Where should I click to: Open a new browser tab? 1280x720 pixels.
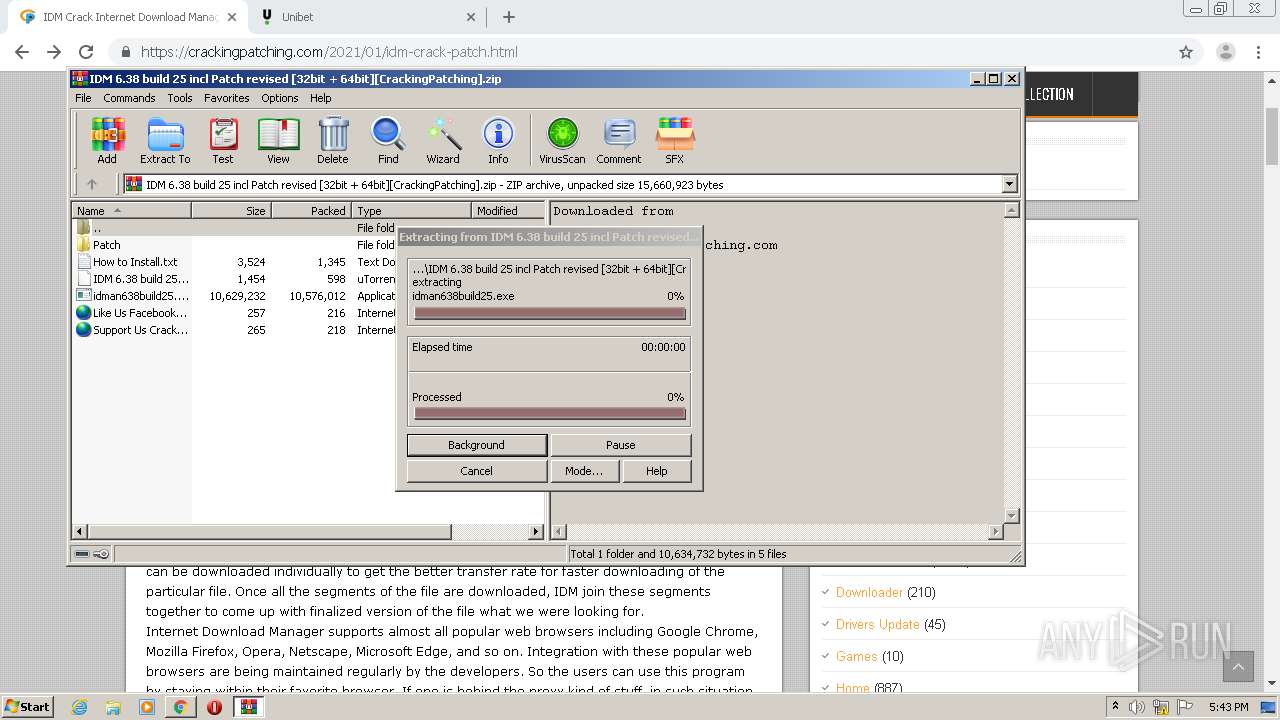(508, 17)
